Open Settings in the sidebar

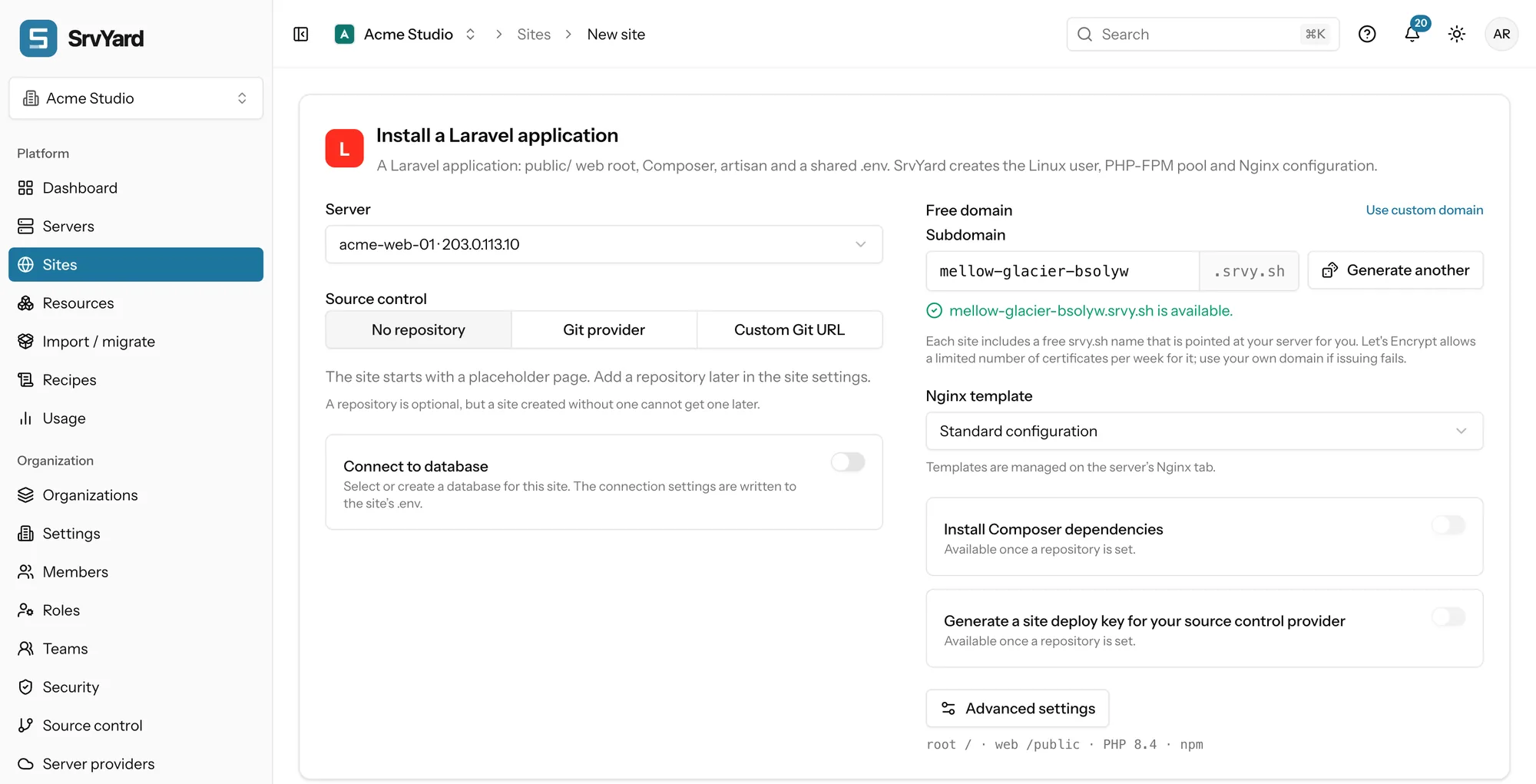tap(136, 534)
